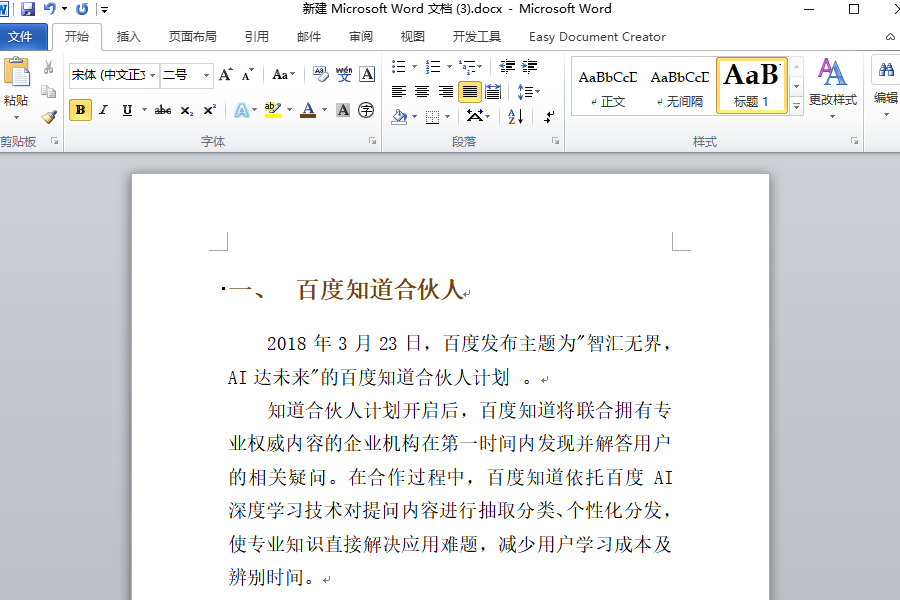
Task: Click the Decrease Indent icon
Action: 507,67
